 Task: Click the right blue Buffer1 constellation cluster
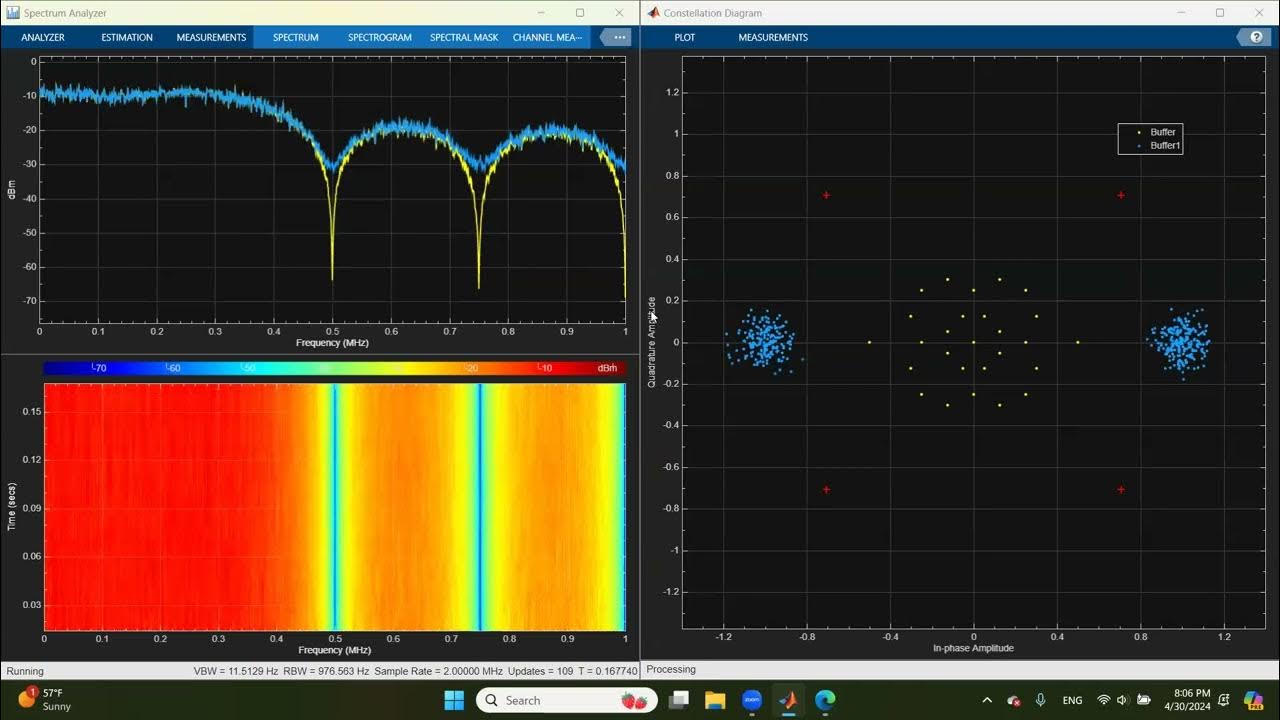point(1181,342)
